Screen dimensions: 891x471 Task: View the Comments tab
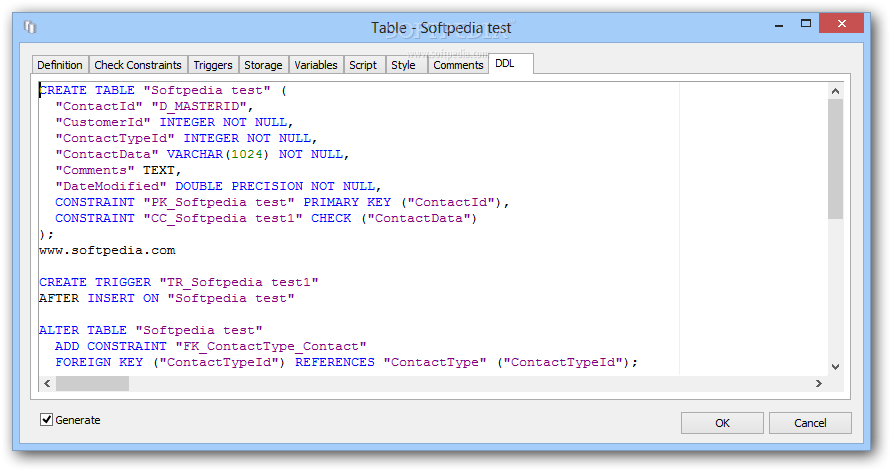[458, 65]
